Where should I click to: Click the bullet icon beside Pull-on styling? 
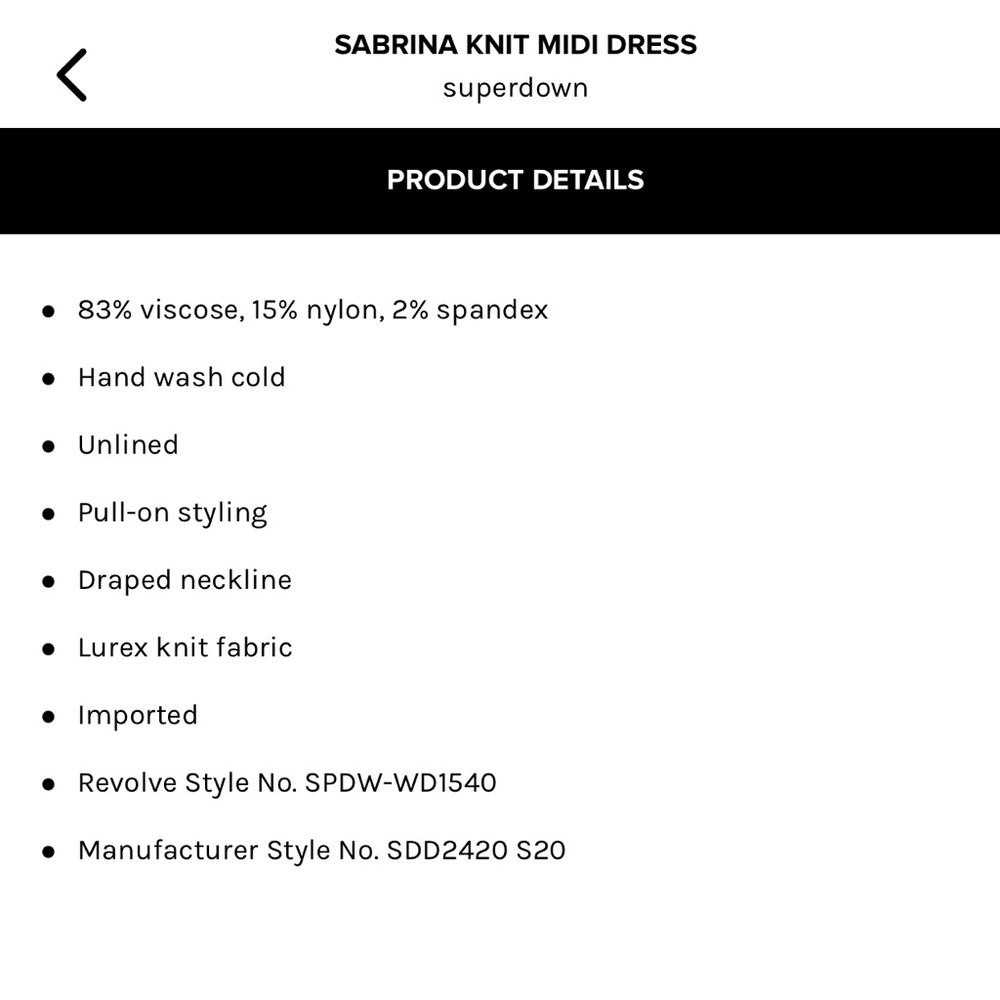[46, 513]
